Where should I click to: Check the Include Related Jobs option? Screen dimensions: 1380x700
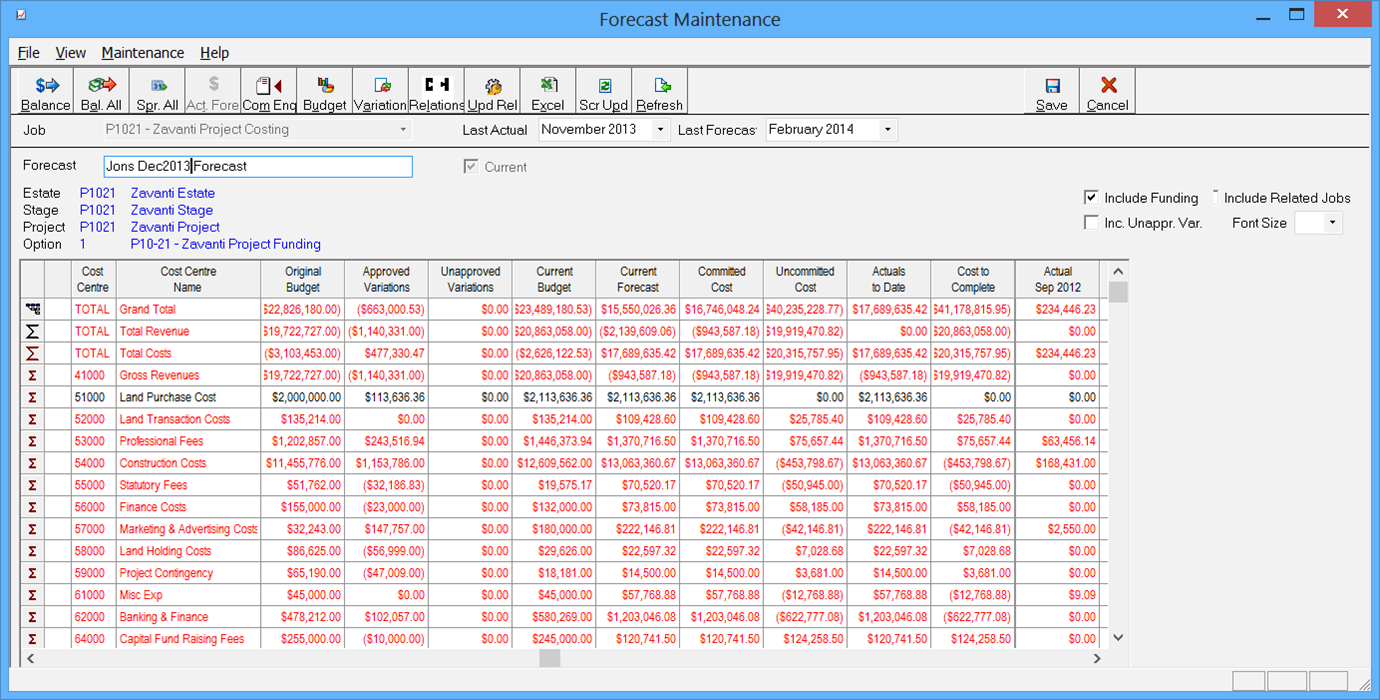pos(1215,197)
